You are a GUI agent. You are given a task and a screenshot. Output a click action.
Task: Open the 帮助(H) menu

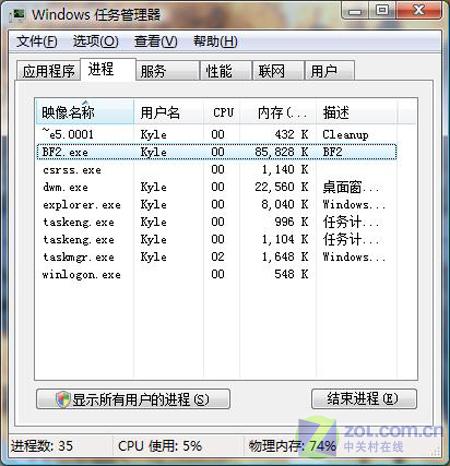pos(215,42)
